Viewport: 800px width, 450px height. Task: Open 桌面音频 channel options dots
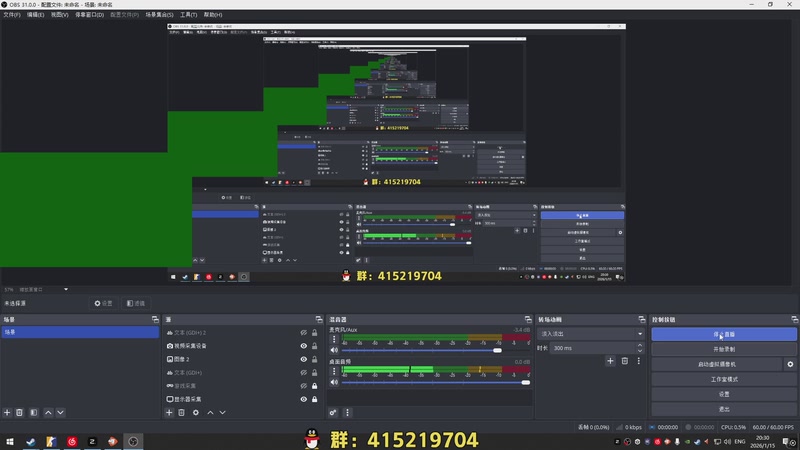tap(334, 370)
